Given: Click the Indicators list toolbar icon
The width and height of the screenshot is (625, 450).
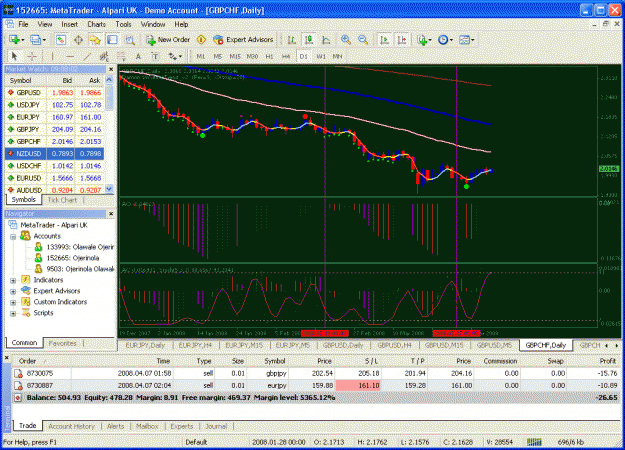Looking at the screenshot, I should [422, 39].
